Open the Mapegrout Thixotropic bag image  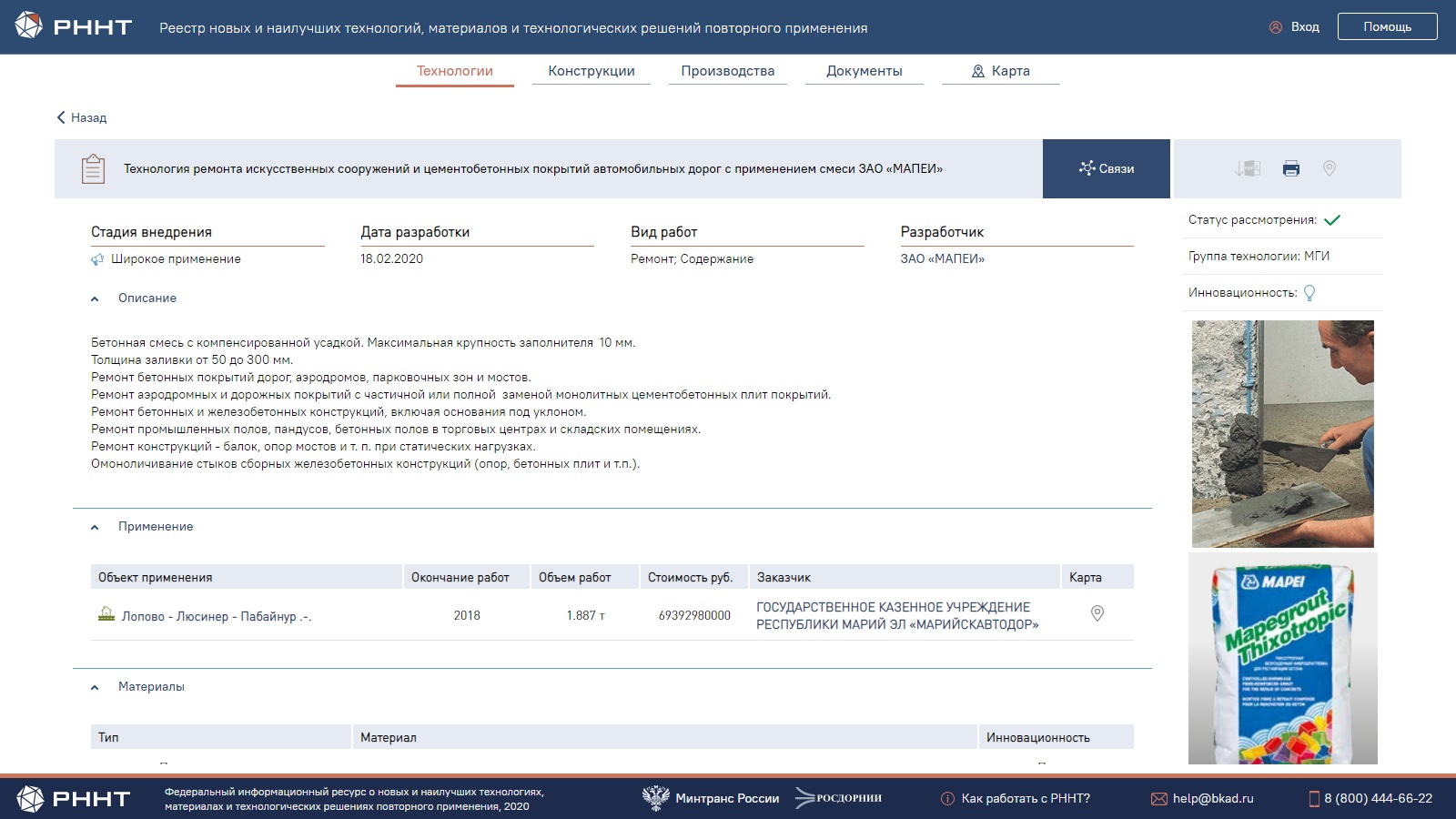[1283, 659]
